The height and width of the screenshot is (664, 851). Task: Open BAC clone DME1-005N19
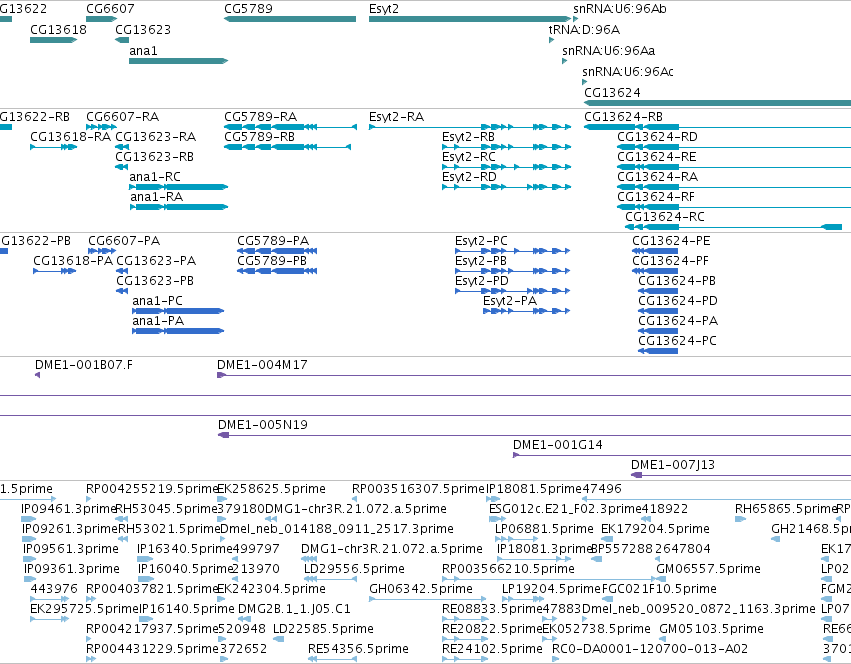(x=263, y=425)
